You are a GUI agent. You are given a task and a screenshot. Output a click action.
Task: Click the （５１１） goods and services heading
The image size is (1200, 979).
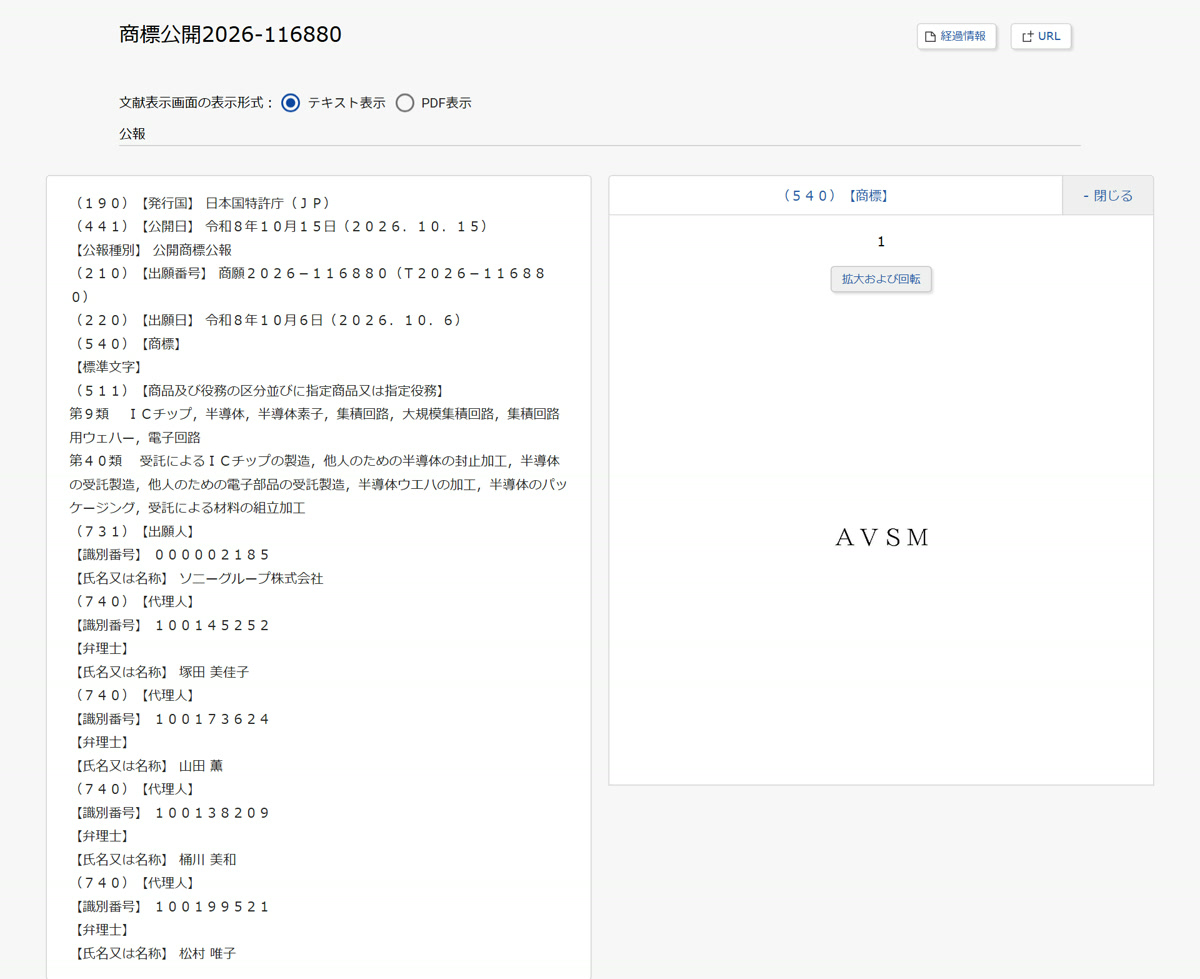click(259, 390)
